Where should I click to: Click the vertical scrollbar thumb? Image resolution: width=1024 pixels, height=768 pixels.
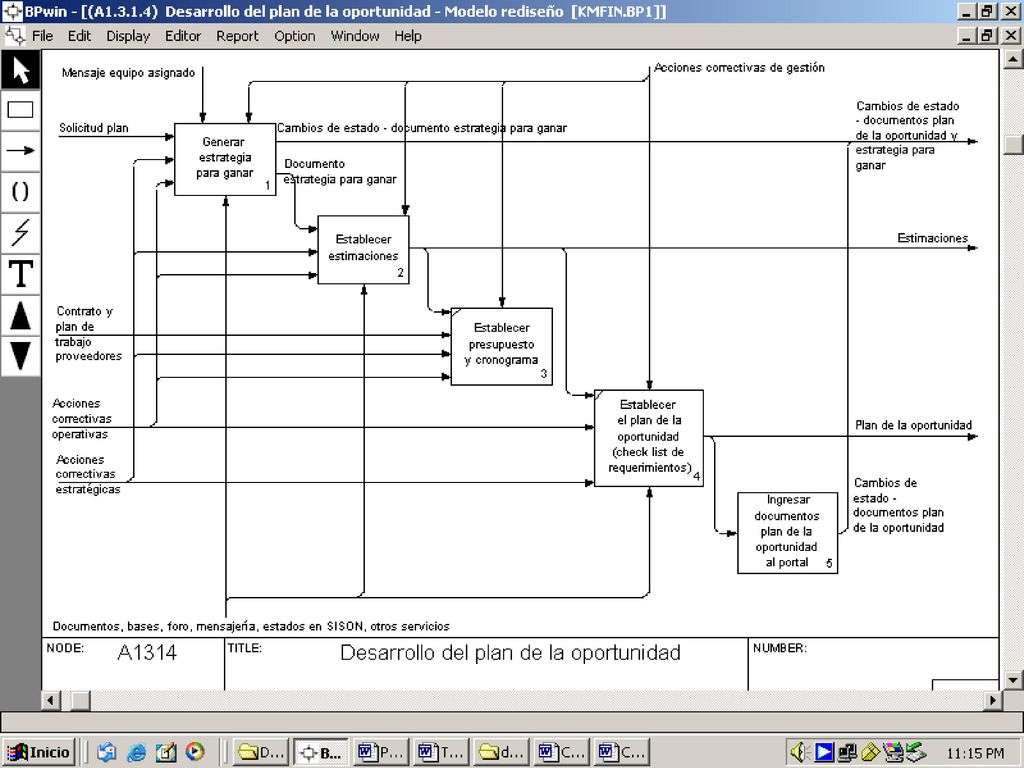tap(1012, 144)
